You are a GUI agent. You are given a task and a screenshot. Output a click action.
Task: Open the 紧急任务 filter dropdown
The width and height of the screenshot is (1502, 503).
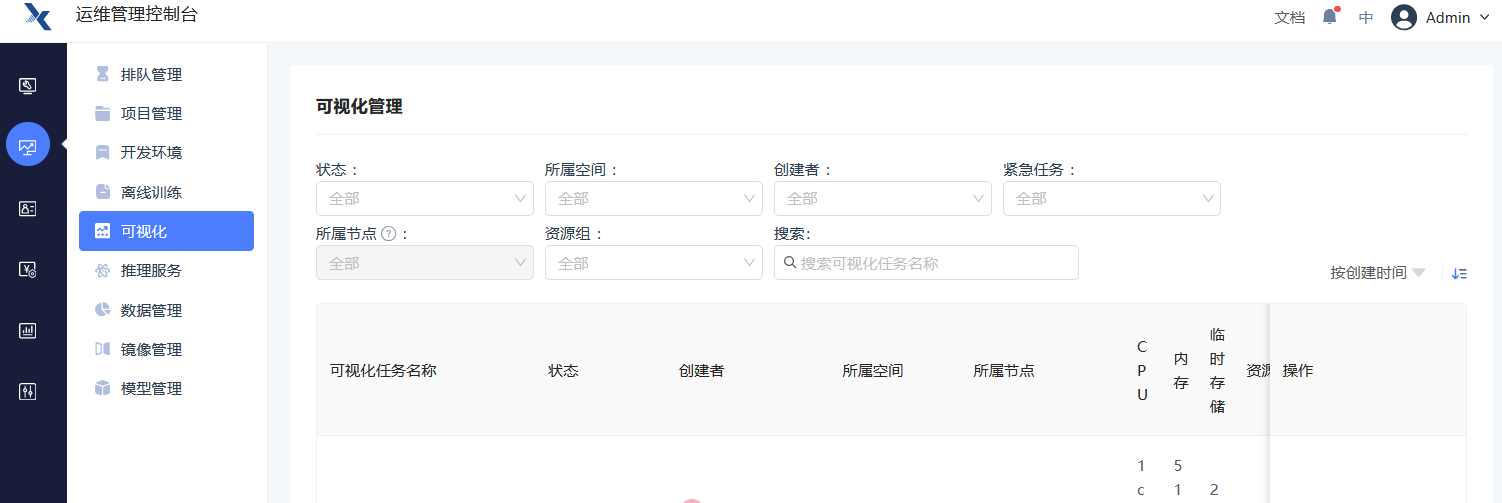(1112, 198)
